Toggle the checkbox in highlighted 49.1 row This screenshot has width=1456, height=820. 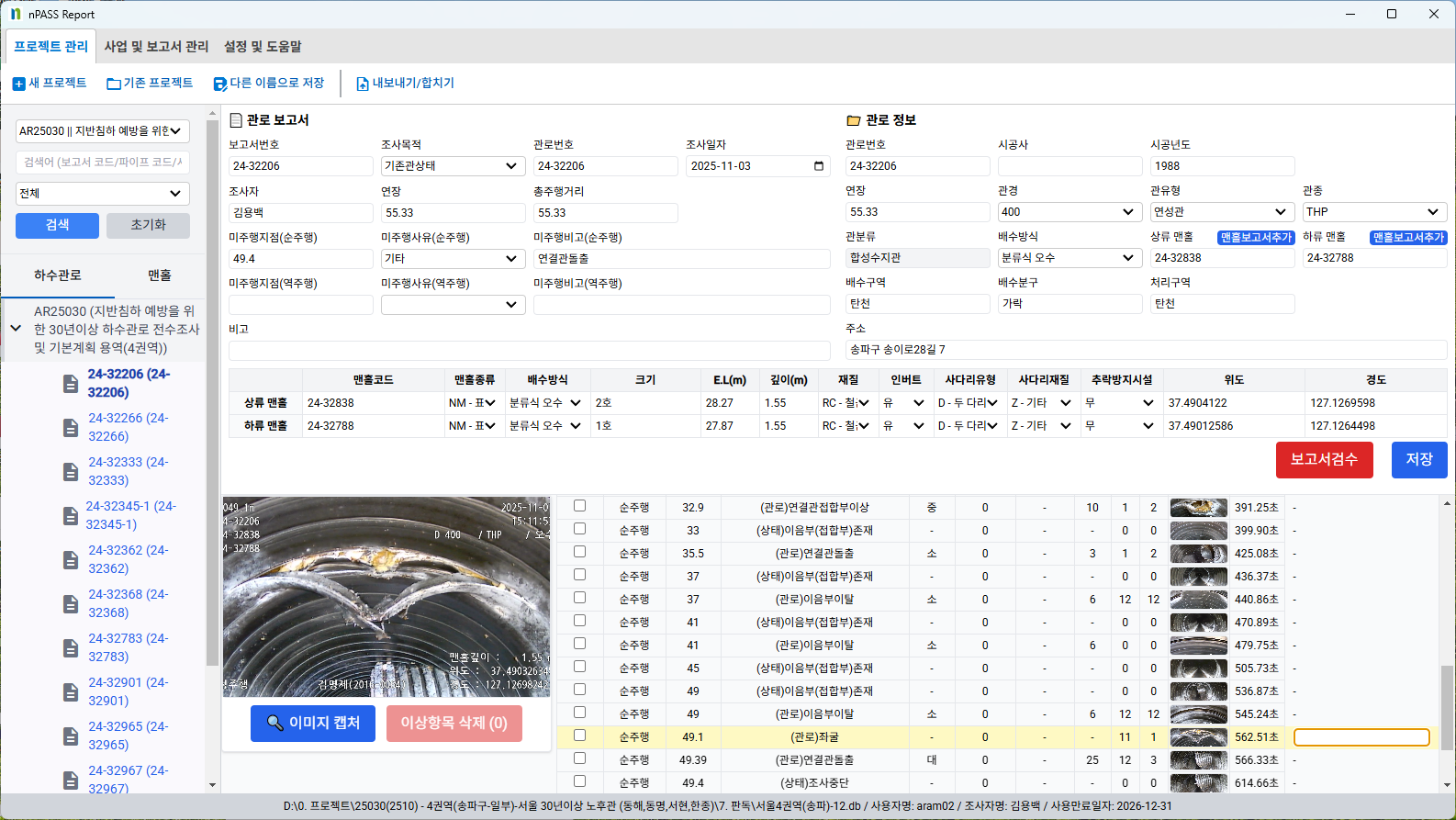click(x=579, y=736)
